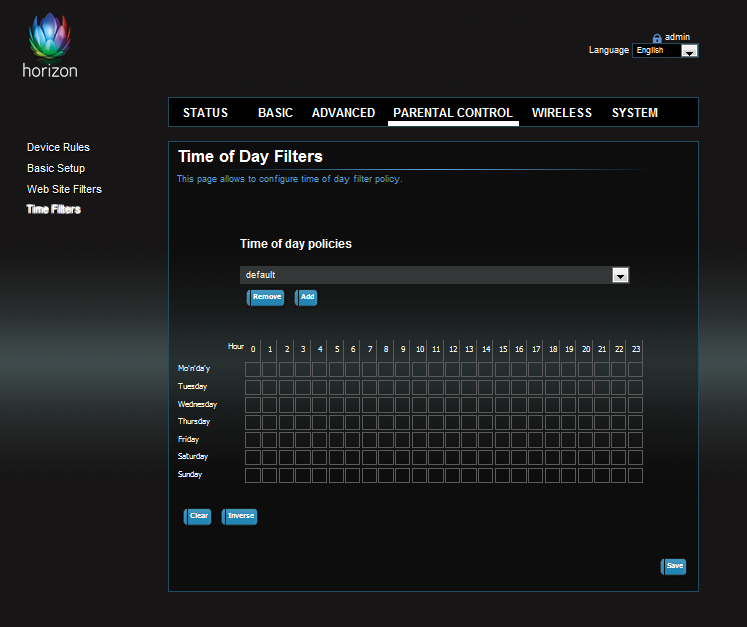Open Web Site Filters page
Image resolution: width=747 pixels, height=627 pixels.
[64, 189]
